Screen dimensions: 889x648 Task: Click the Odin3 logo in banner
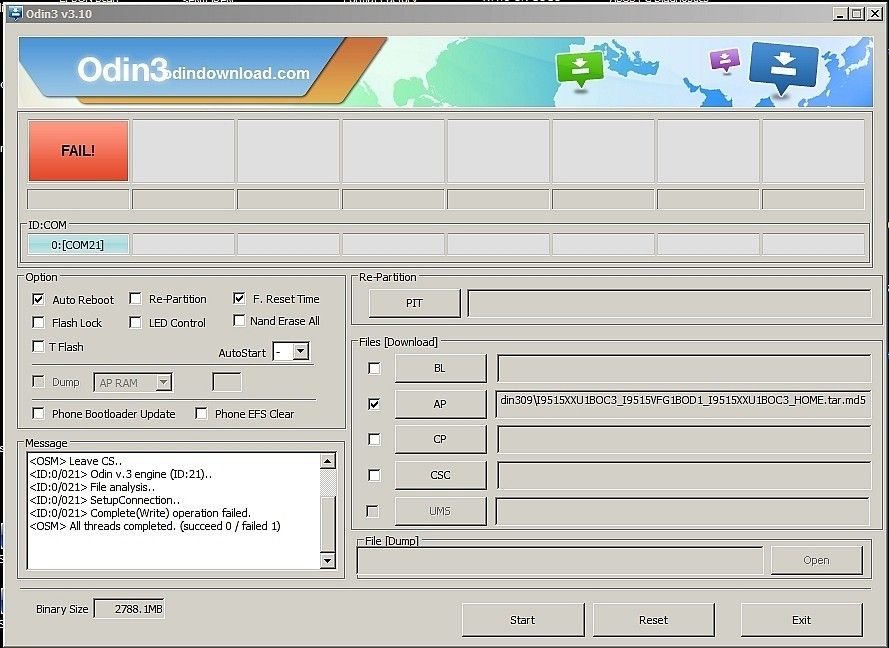click(123, 69)
